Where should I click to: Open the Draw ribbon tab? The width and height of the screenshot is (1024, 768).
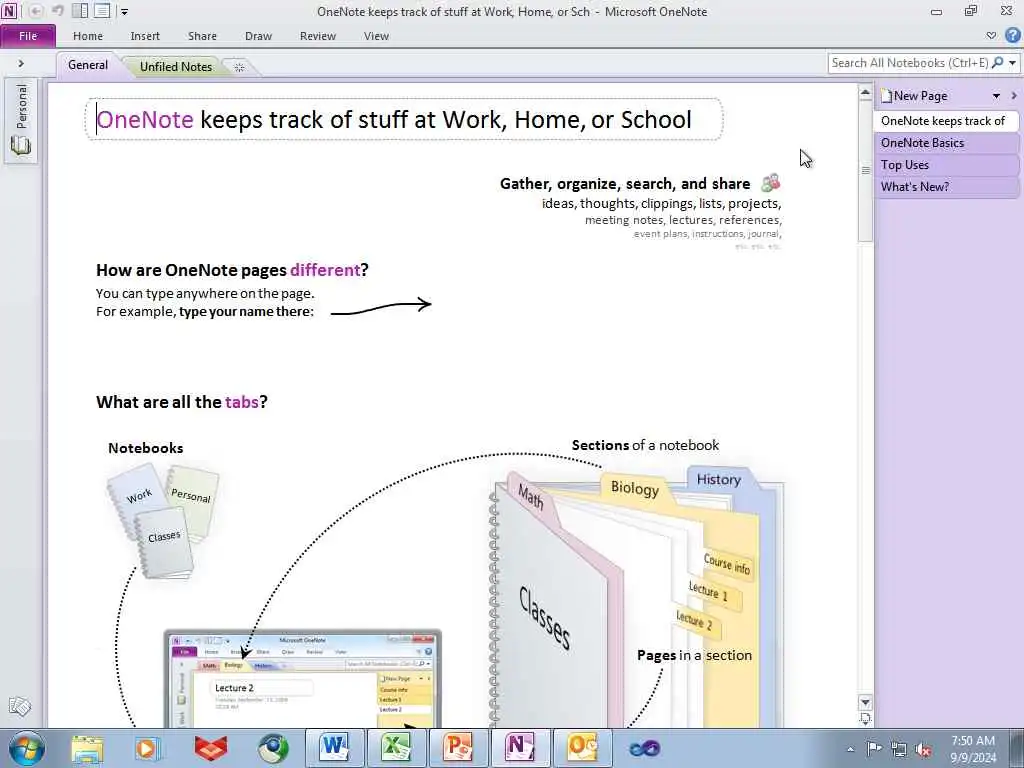259,36
